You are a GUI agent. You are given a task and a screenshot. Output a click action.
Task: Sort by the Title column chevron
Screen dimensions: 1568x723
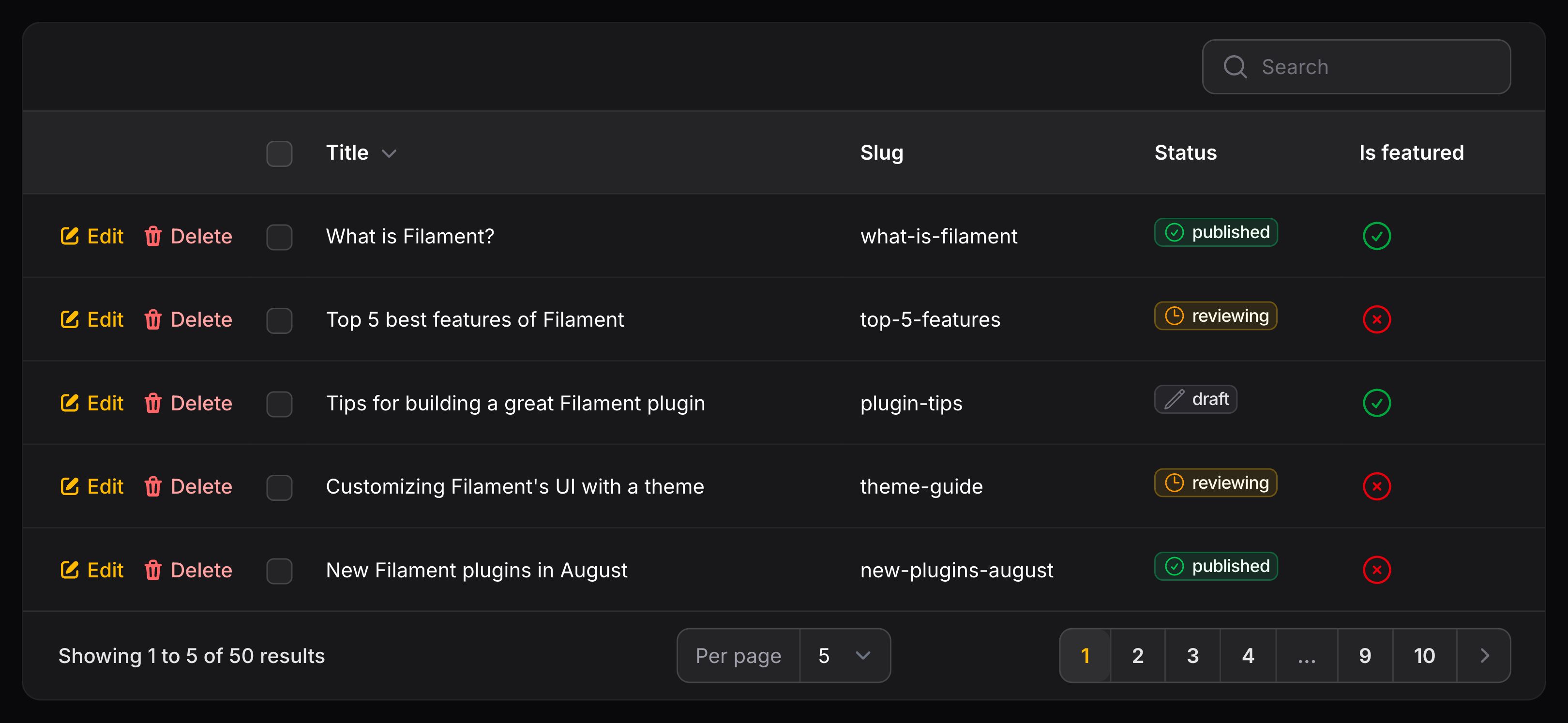pos(389,153)
